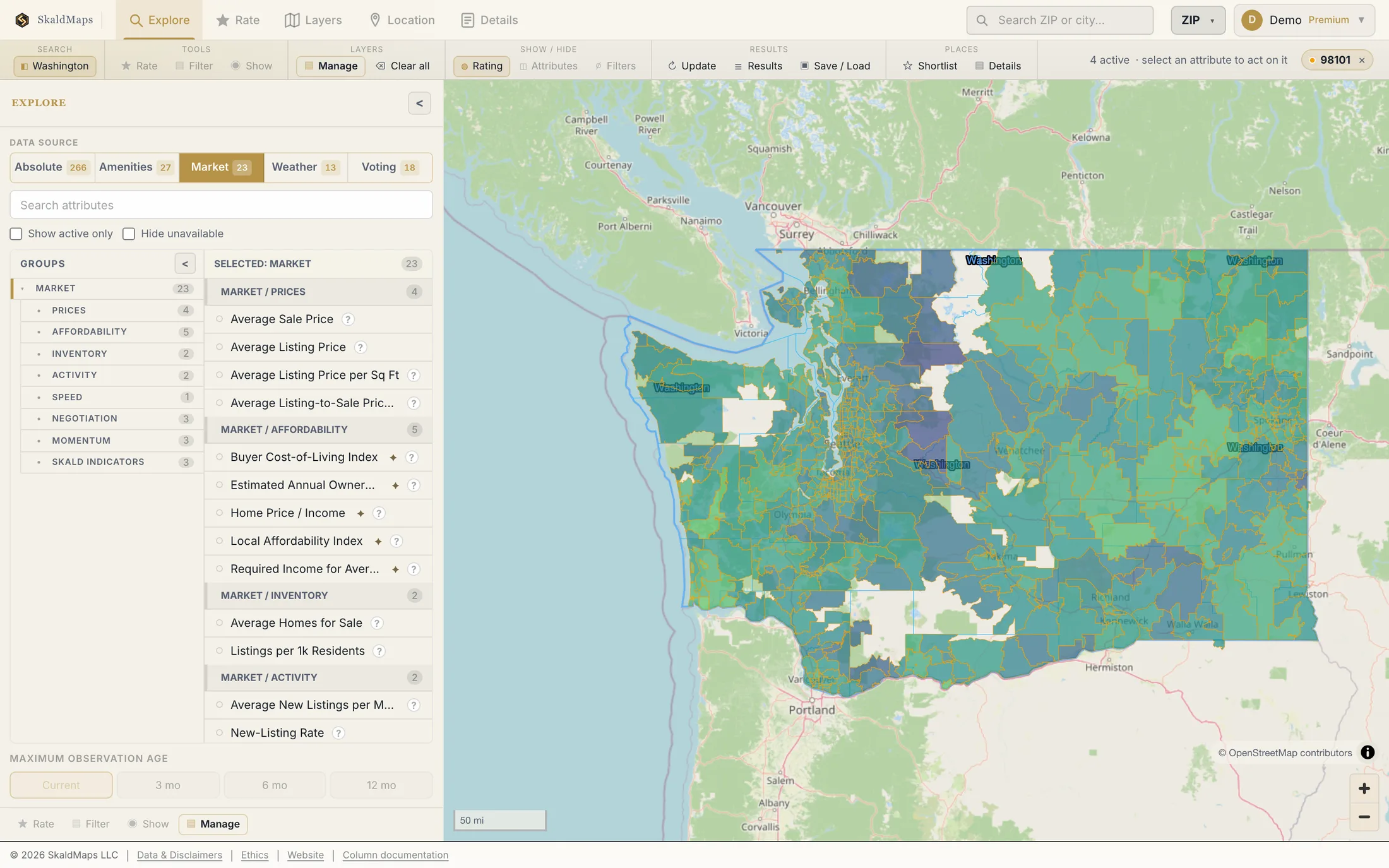Screen dimensions: 1389x868
Task: Toggle Attributes show/hide
Action: point(549,66)
